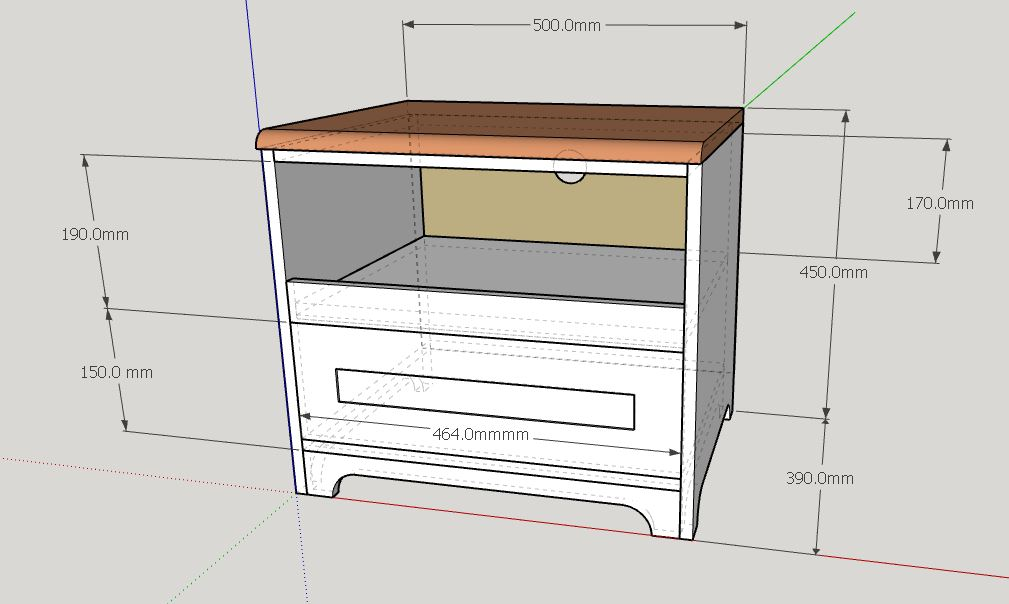The width and height of the screenshot is (1009, 604).
Task: Select the 464.0mm drawer width dimension
Action: [481, 434]
